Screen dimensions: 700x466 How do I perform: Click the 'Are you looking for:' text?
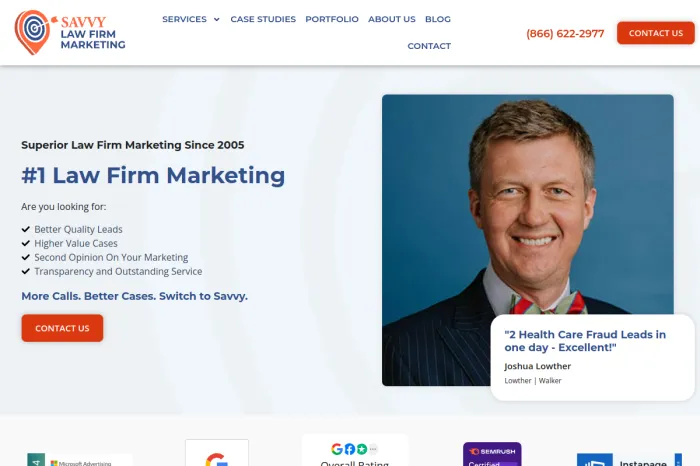tap(63, 207)
